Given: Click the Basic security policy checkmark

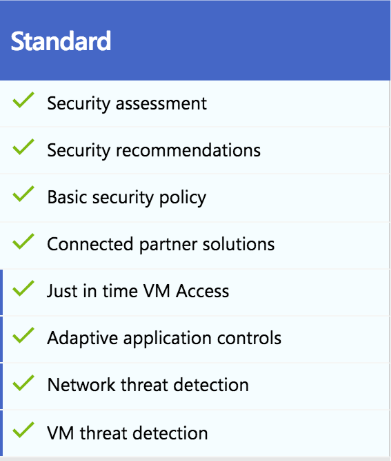Looking at the screenshot, I should click(23, 194).
